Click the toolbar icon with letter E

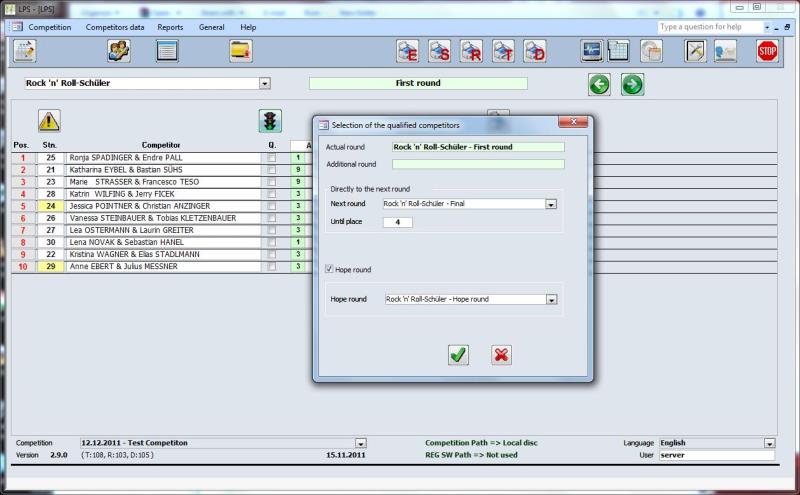(407, 51)
